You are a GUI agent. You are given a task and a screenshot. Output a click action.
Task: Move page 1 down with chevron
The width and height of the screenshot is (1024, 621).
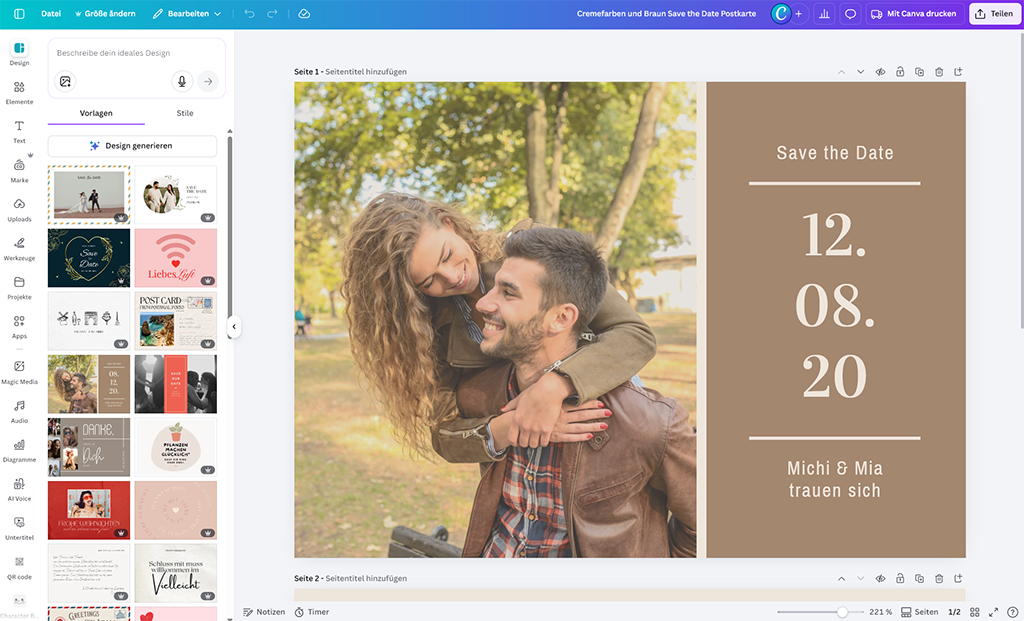(x=861, y=72)
